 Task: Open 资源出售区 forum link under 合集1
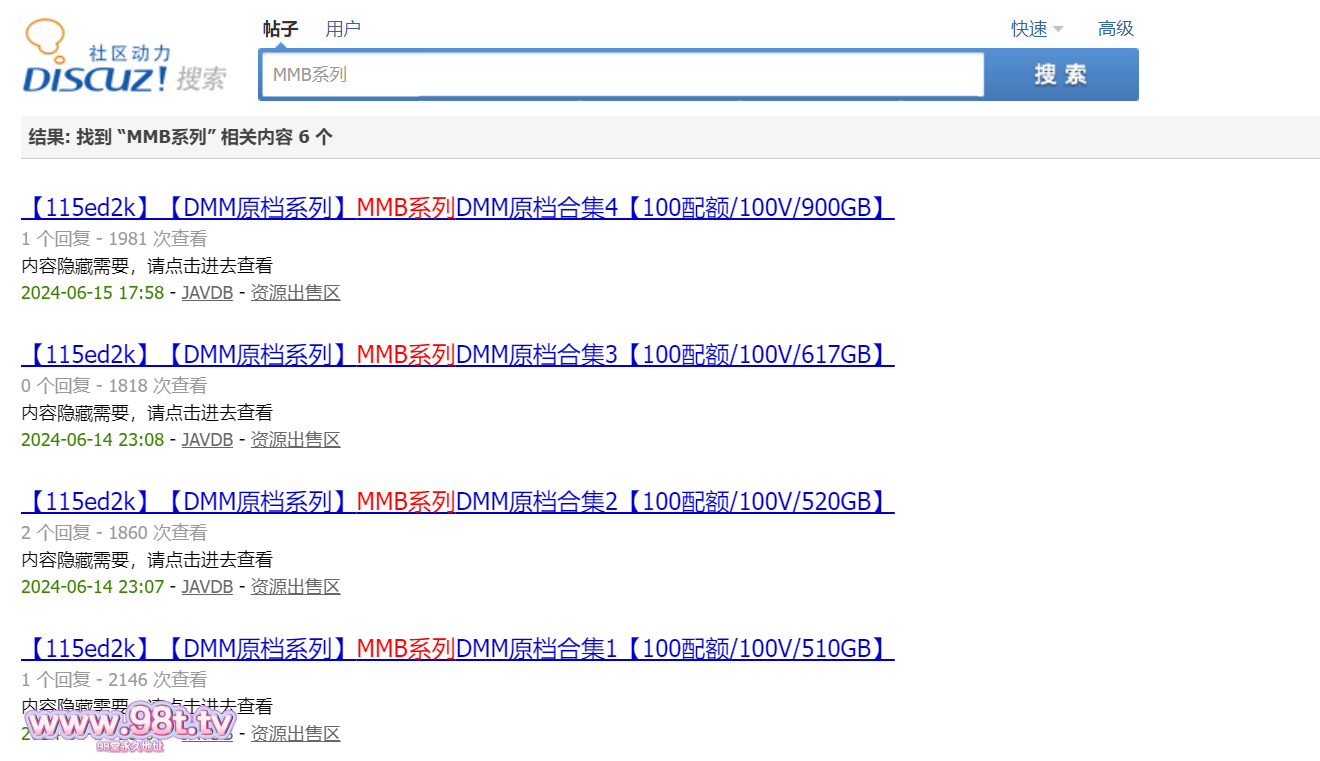coord(295,734)
